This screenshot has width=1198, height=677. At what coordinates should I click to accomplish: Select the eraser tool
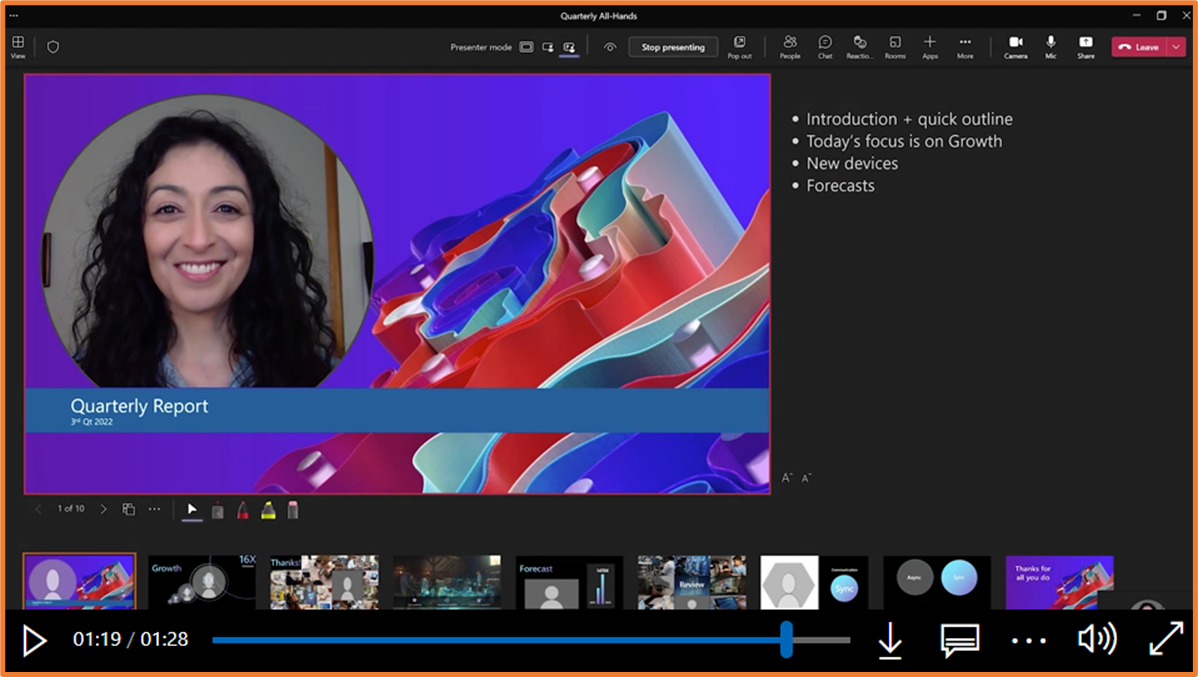pyautogui.click(x=292, y=510)
